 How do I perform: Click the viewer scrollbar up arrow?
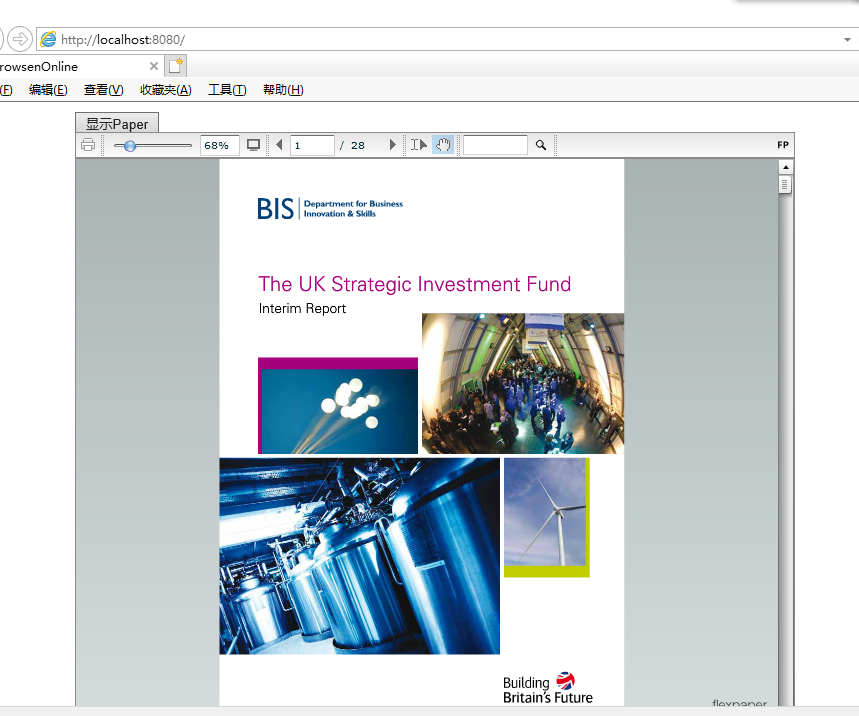click(786, 167)
